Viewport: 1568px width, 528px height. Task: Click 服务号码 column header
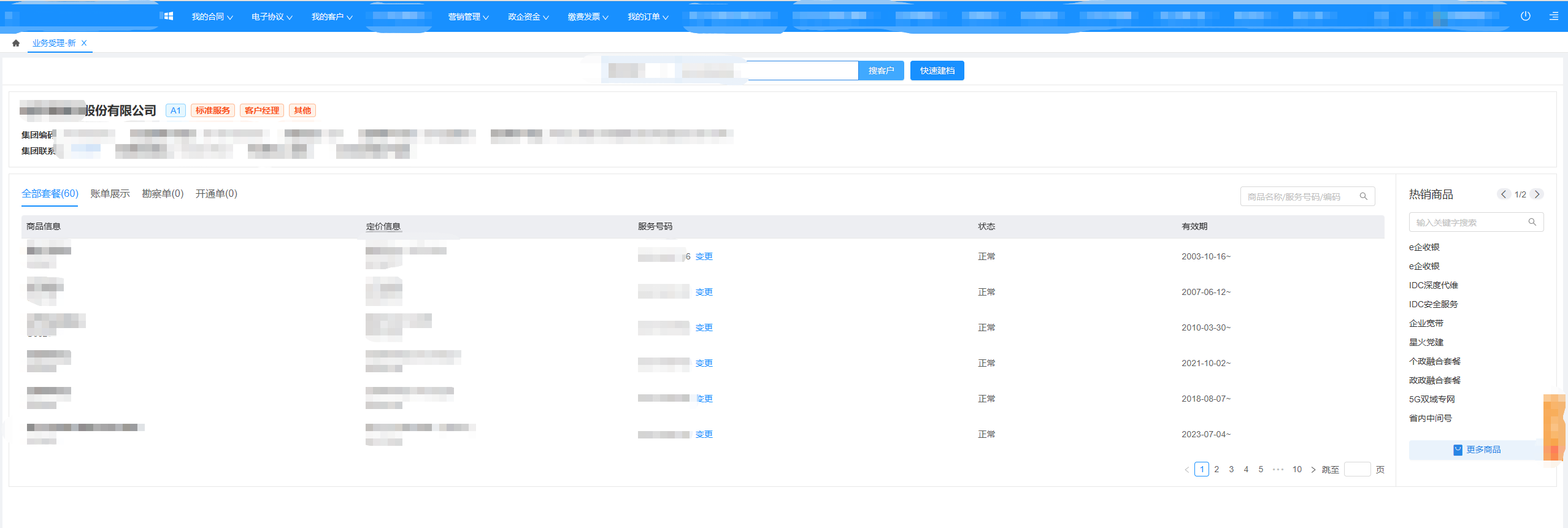(655, 226)
